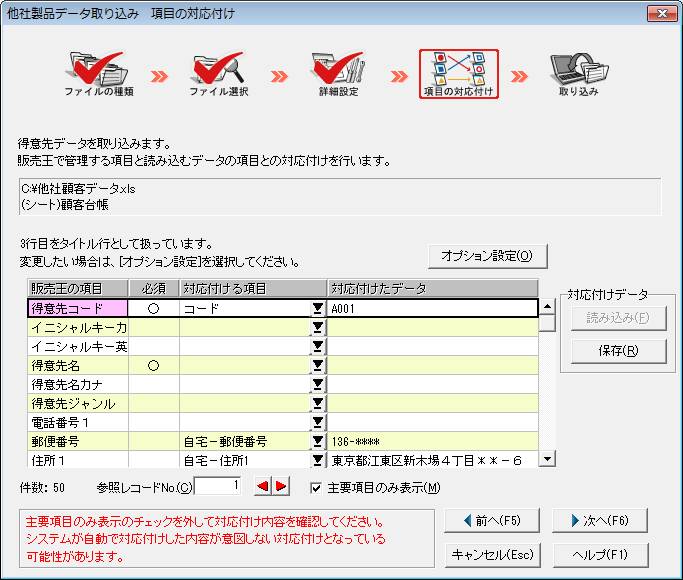Click the C:¥他社顧客データ.xls file path text
The image size is (683, 580).
point(78,189)
